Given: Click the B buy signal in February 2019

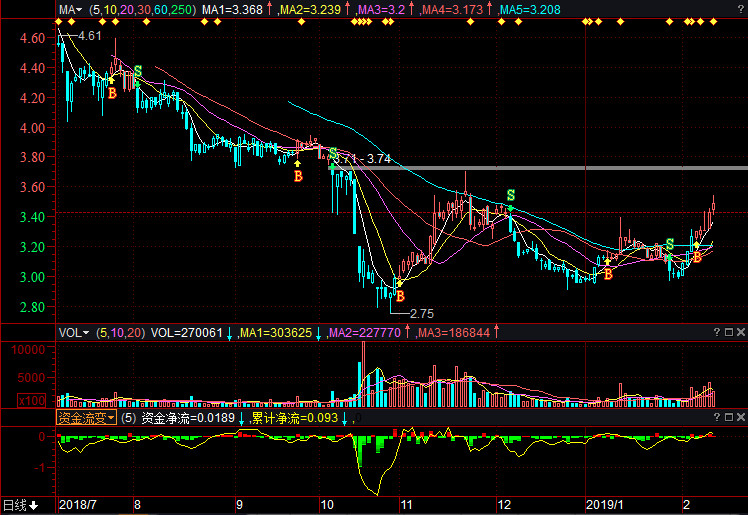Looking at the screenshot, I should click(x=697, y=258).
